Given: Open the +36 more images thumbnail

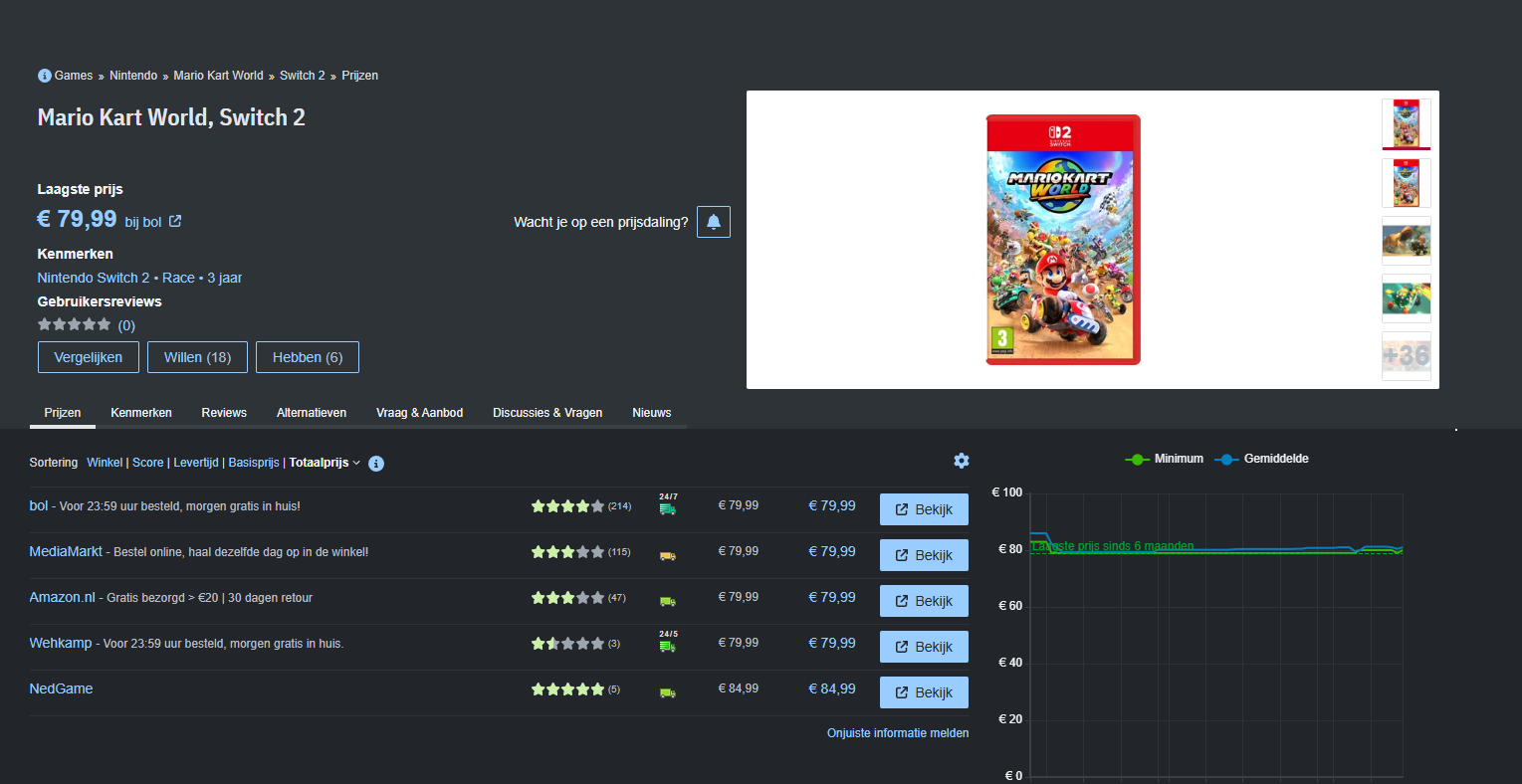Looking at the screenshot, I should tap(1407, 356).
